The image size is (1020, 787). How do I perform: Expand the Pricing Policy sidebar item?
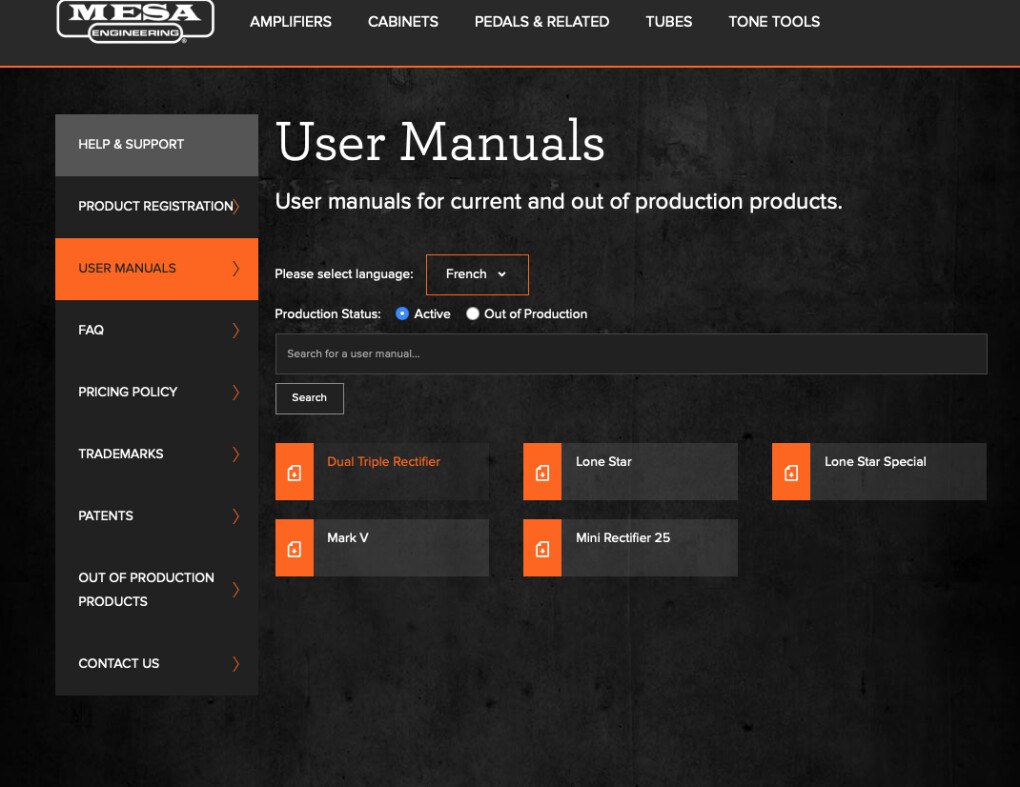click(x=156, y=392)
